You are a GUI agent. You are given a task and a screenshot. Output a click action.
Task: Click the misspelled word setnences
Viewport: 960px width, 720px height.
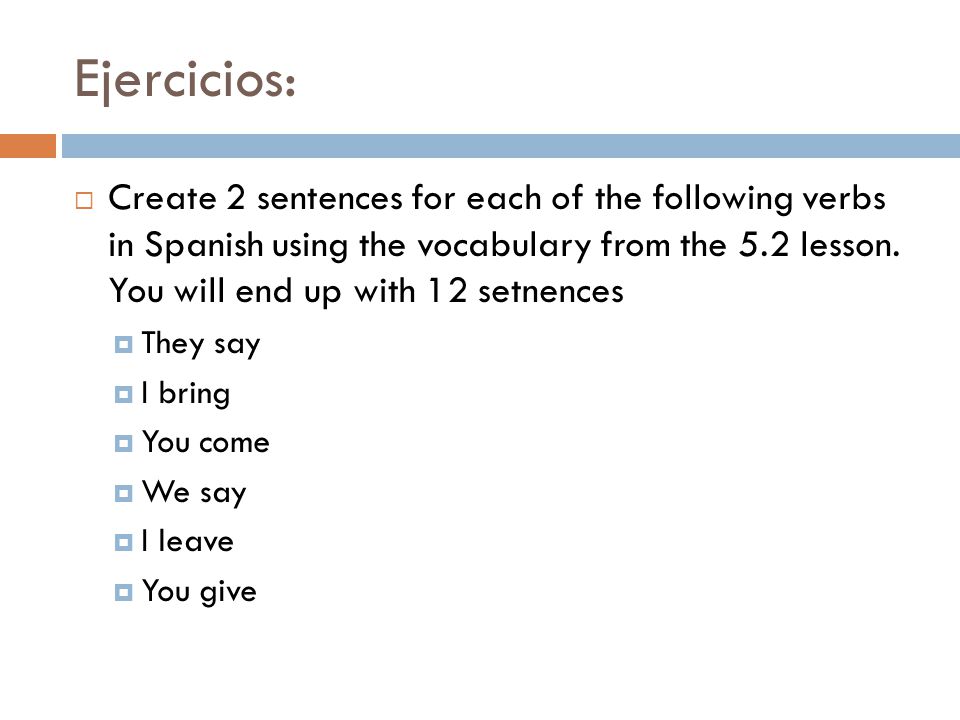click(x=550, y=291)
